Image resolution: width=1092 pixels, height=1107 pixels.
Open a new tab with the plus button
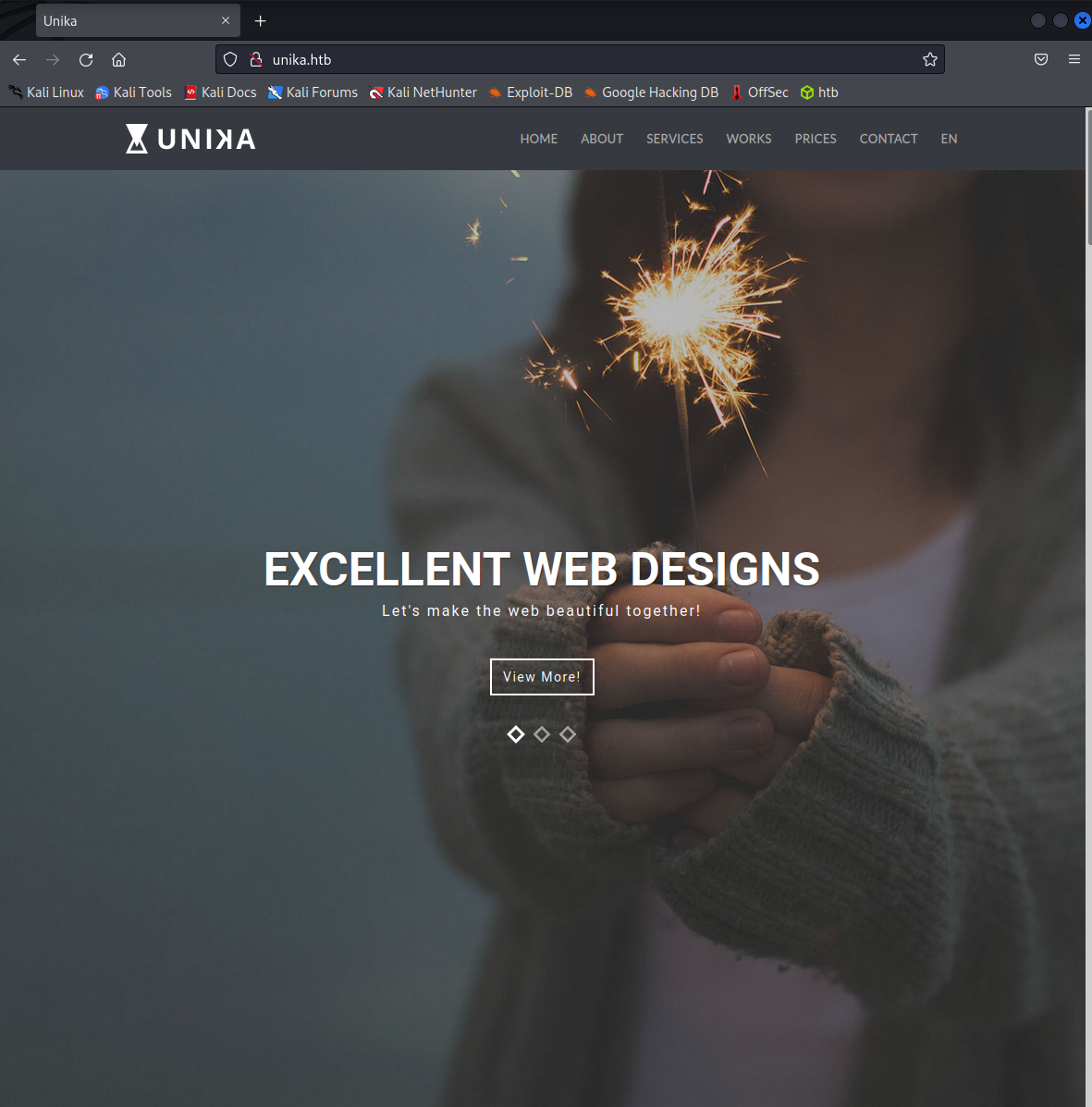[261, 21]
